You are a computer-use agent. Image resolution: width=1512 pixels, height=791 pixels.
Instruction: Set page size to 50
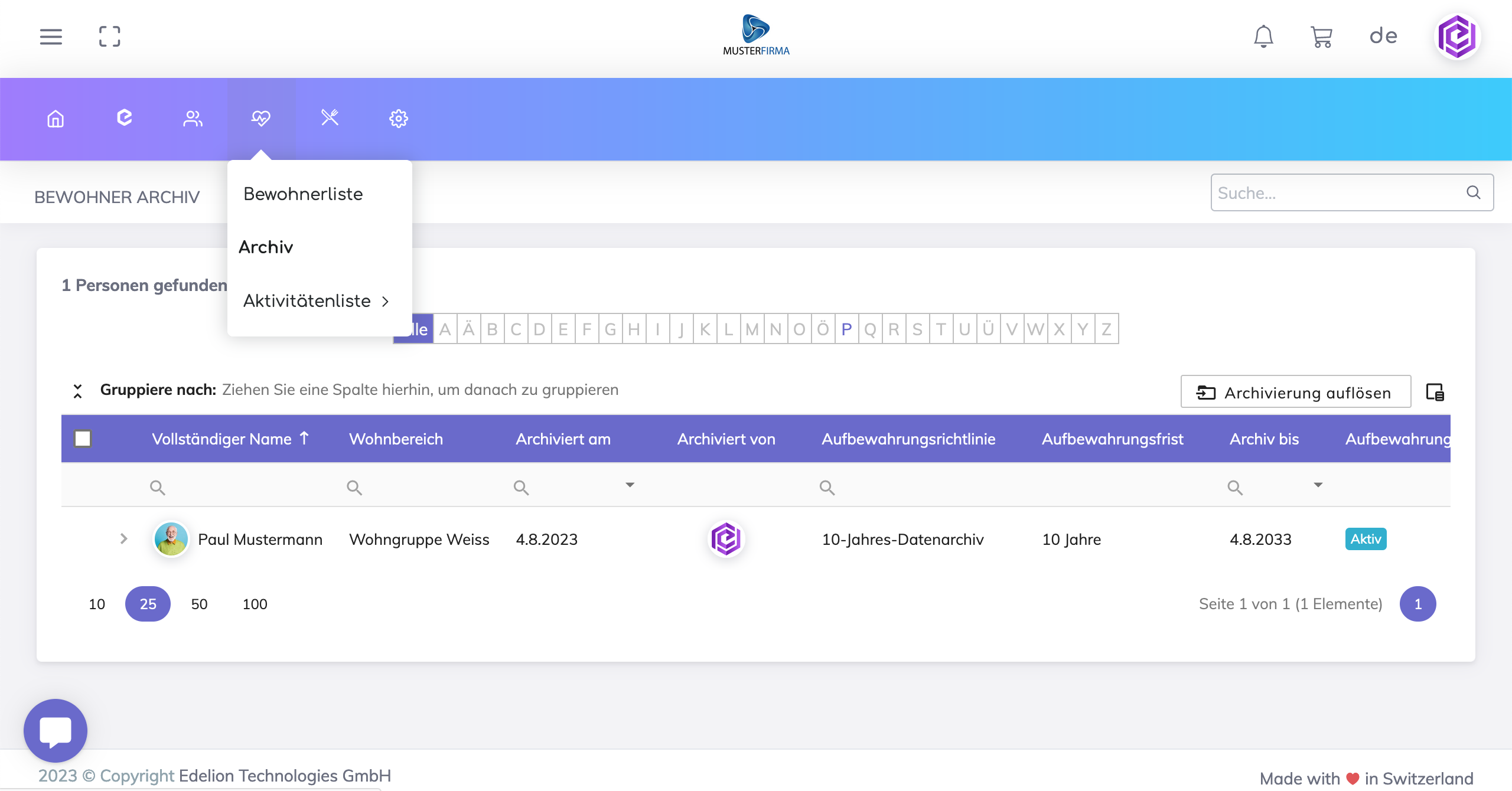click(x=199, y=604)
